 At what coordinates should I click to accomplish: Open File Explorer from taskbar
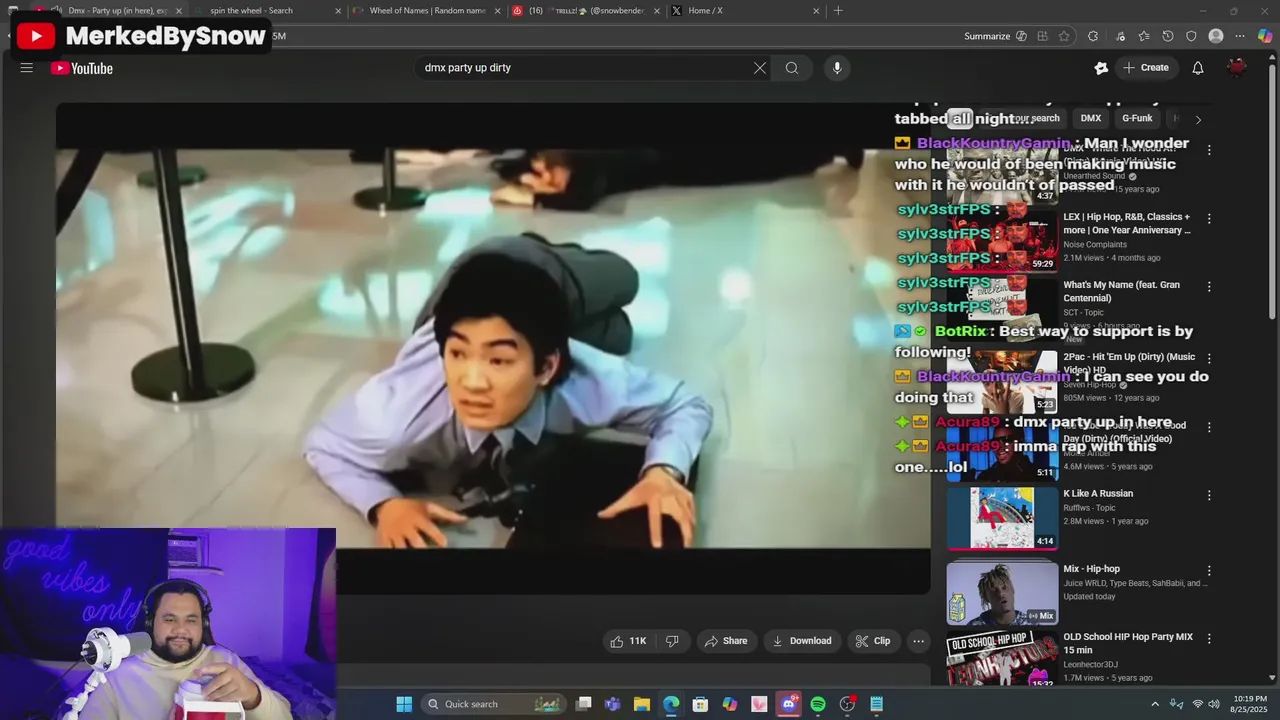(642, 704)
